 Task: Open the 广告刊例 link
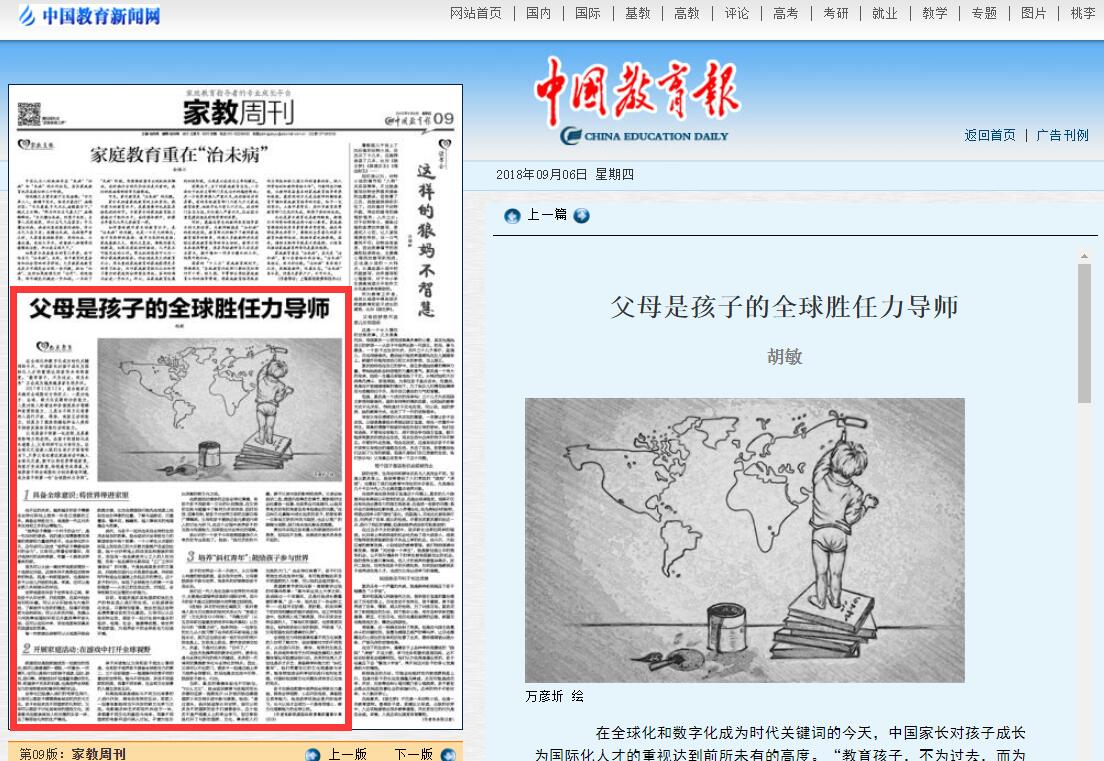click(1062, 135)
